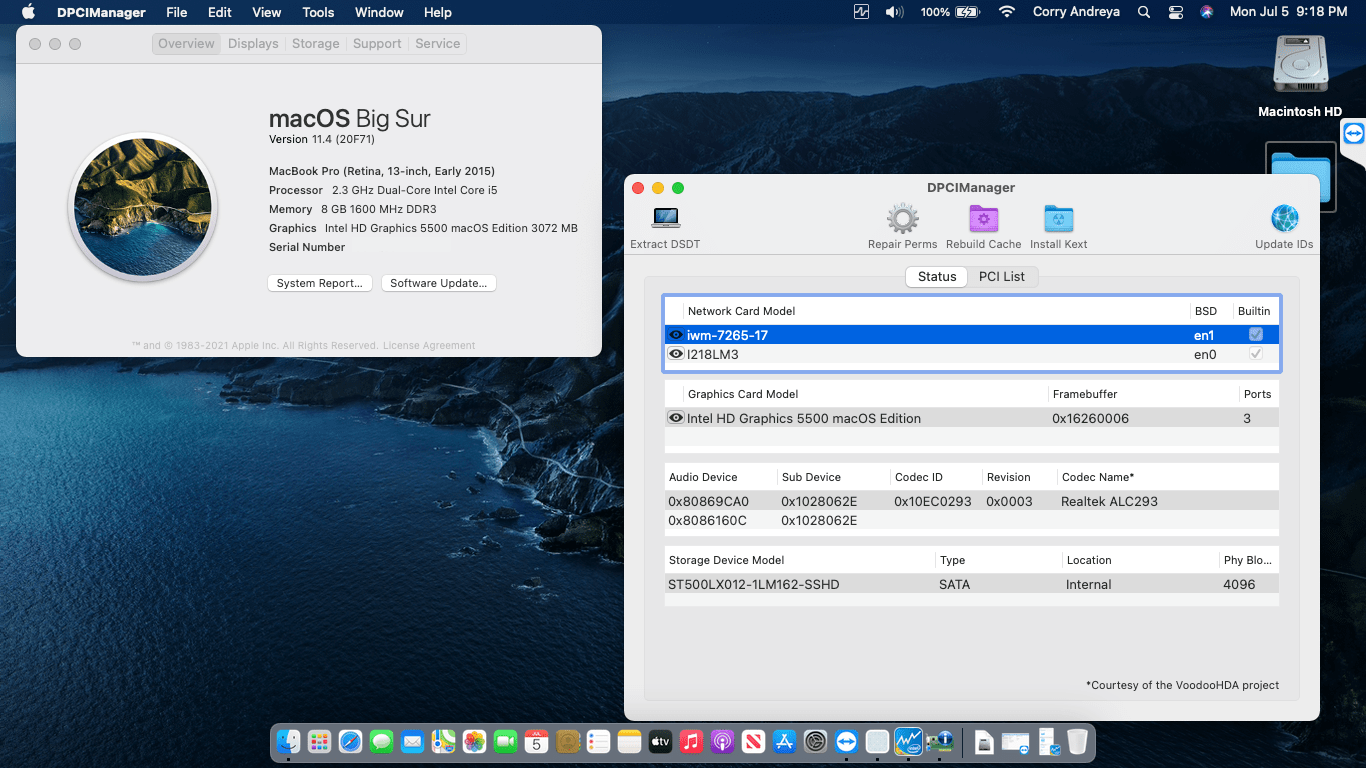Click the 0x8086160C audio device cell

tap(708, 520)
